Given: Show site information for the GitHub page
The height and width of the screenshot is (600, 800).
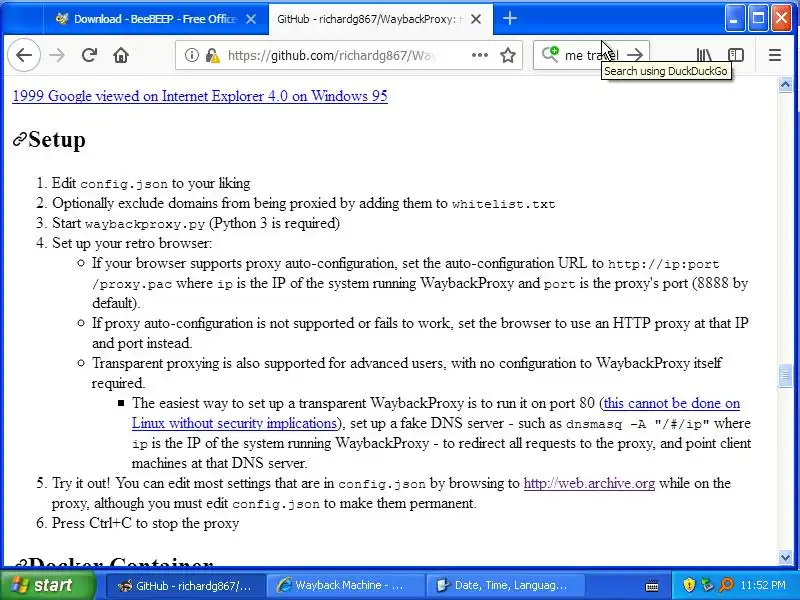Looking at the screenshot, I should (x=191, y=55).
